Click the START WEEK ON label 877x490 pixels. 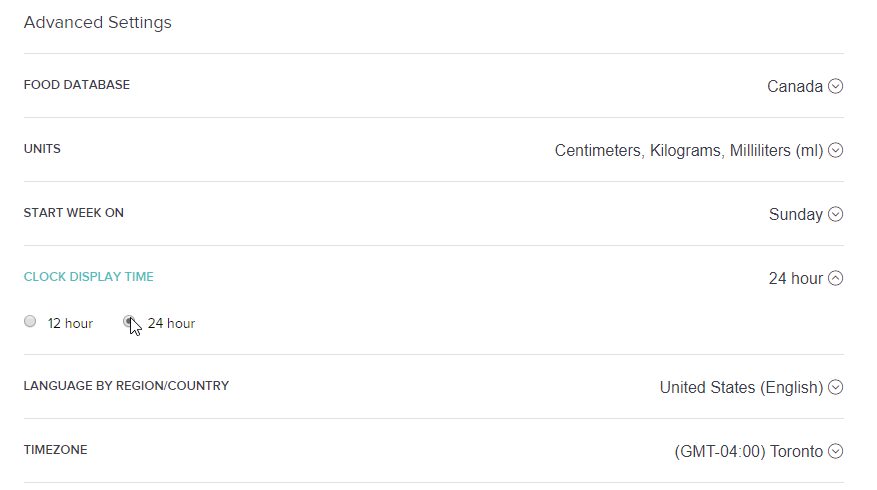click(74, 213)
